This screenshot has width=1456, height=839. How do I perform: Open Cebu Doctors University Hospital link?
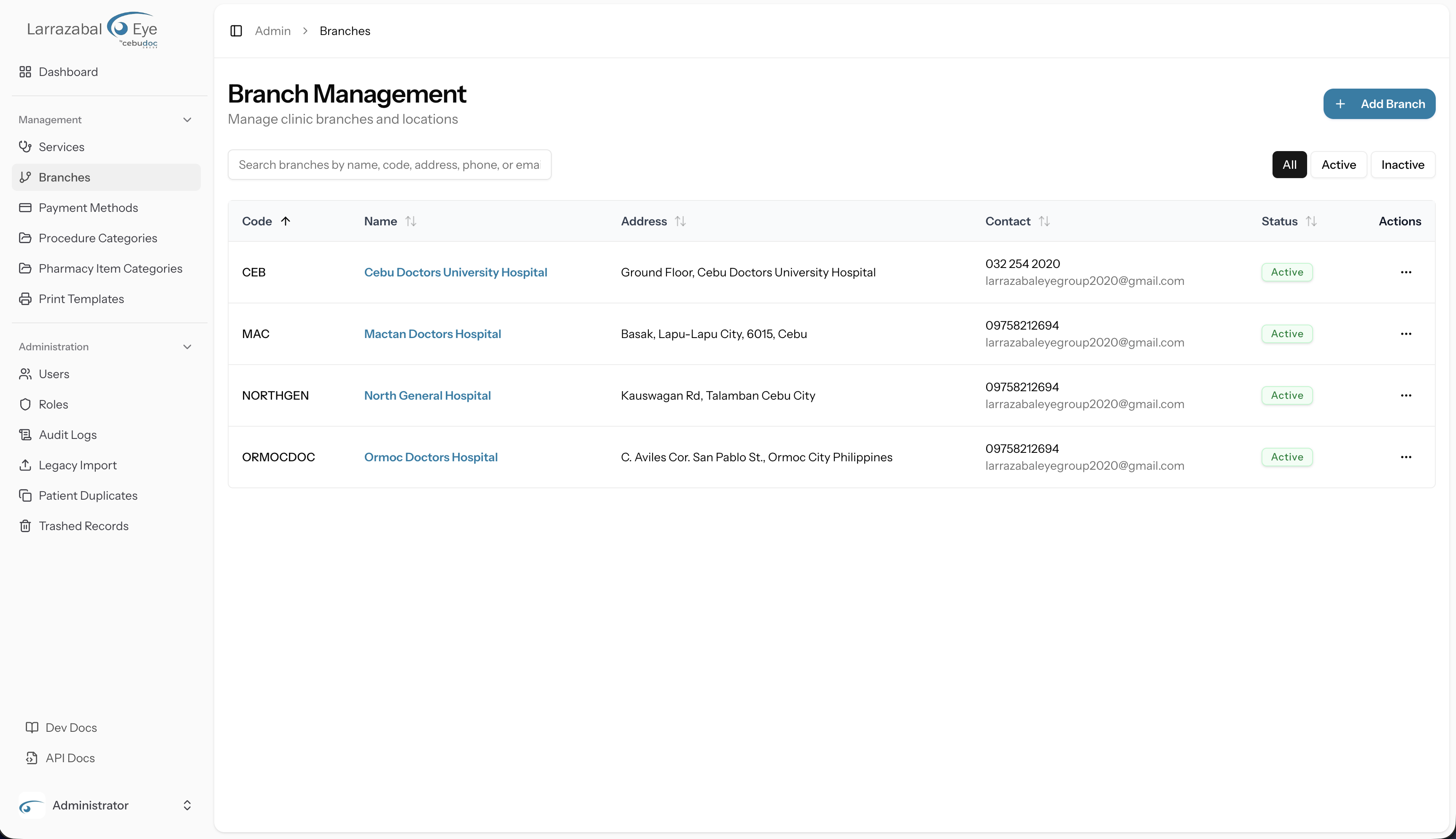(456, 272)
